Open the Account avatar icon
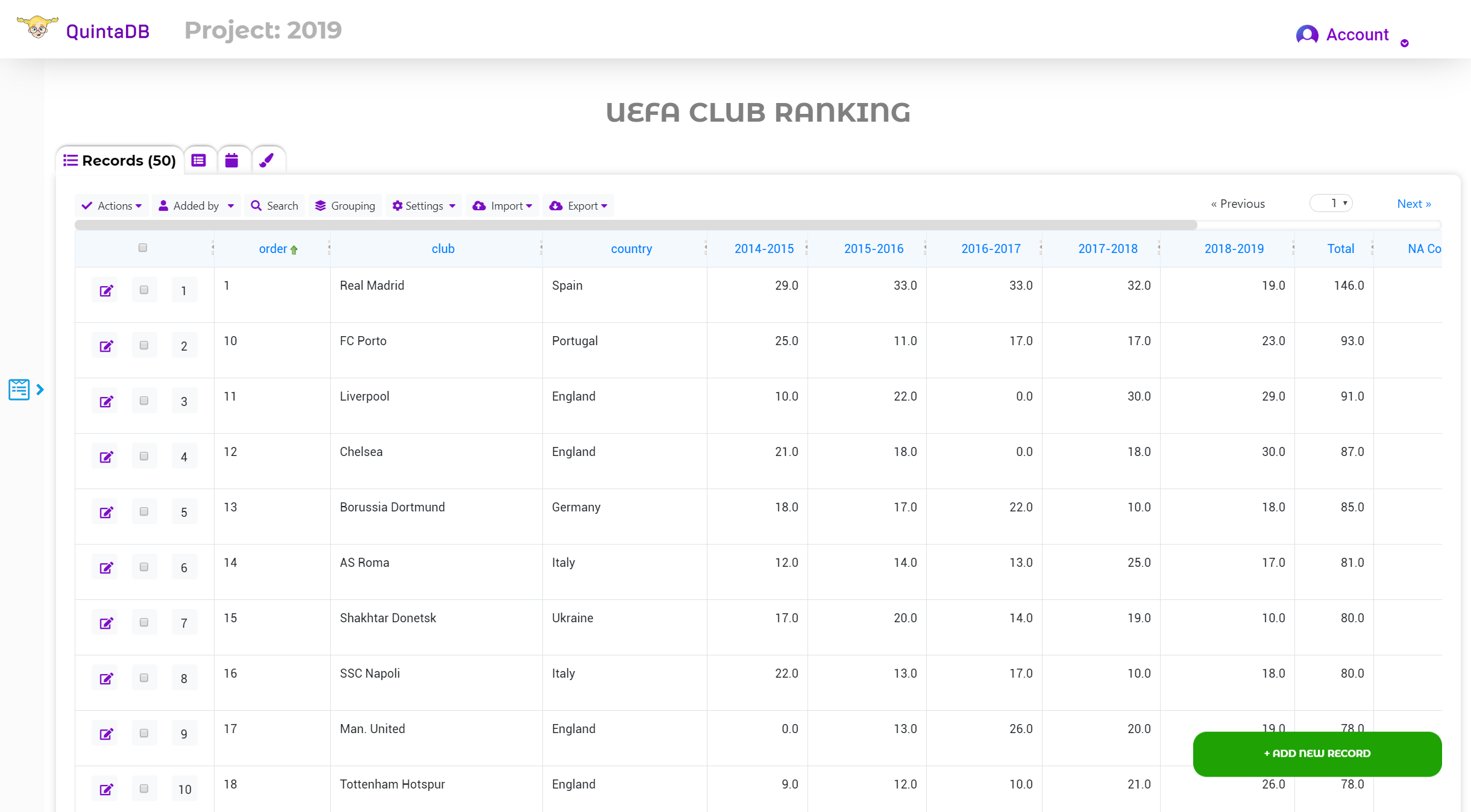Viewport: 1471px width, 812px height. pos(1306,34)
